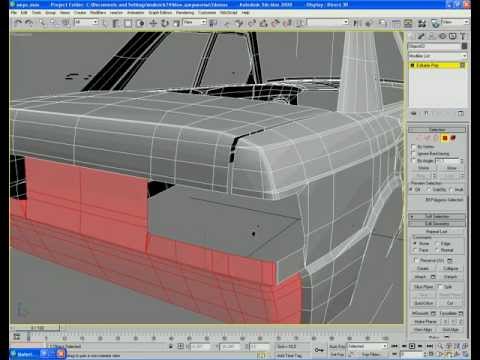Click the Pin Stack icon
Viewport: 480px width, 360px height.
[x=414, y=114]
